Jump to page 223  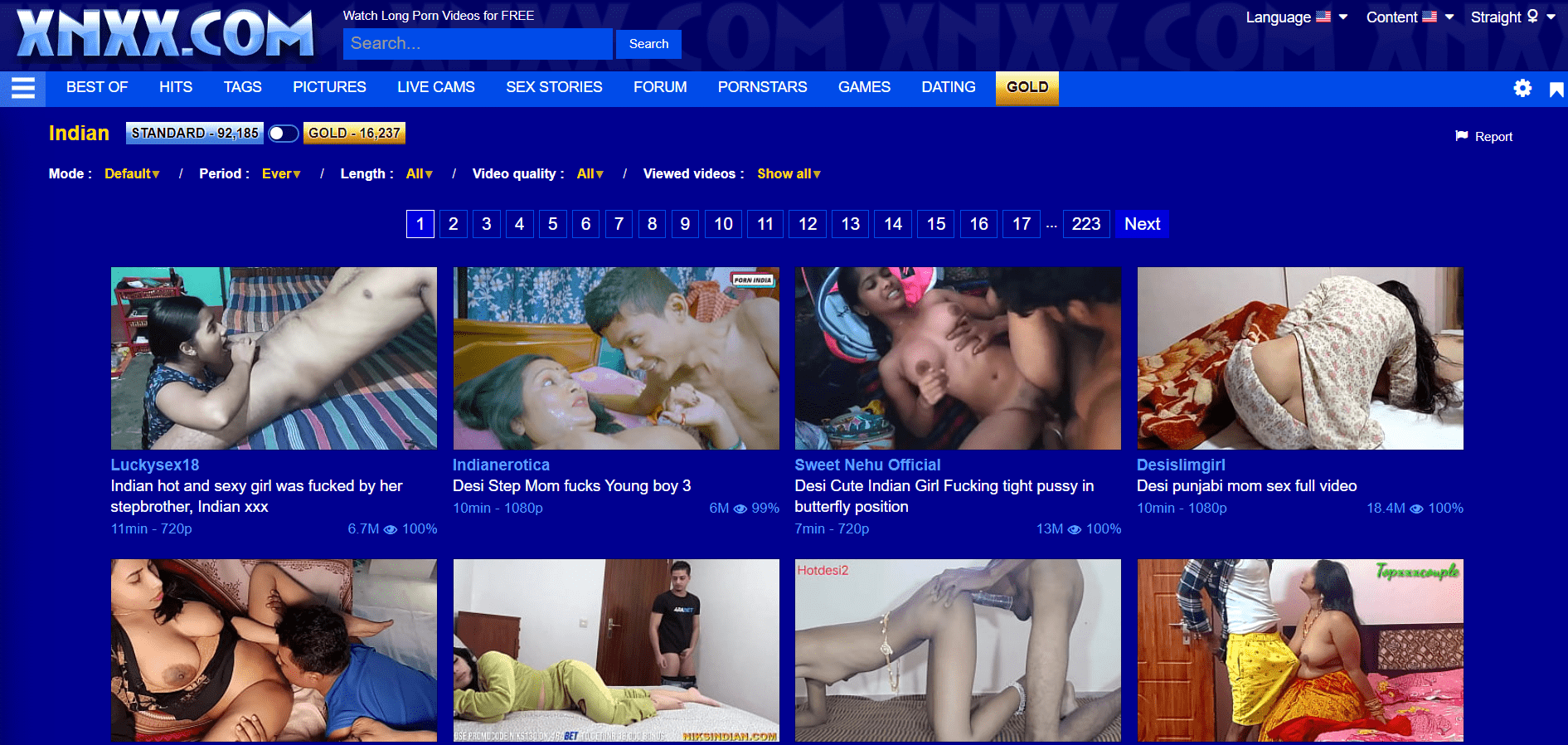pos(1086,224)
